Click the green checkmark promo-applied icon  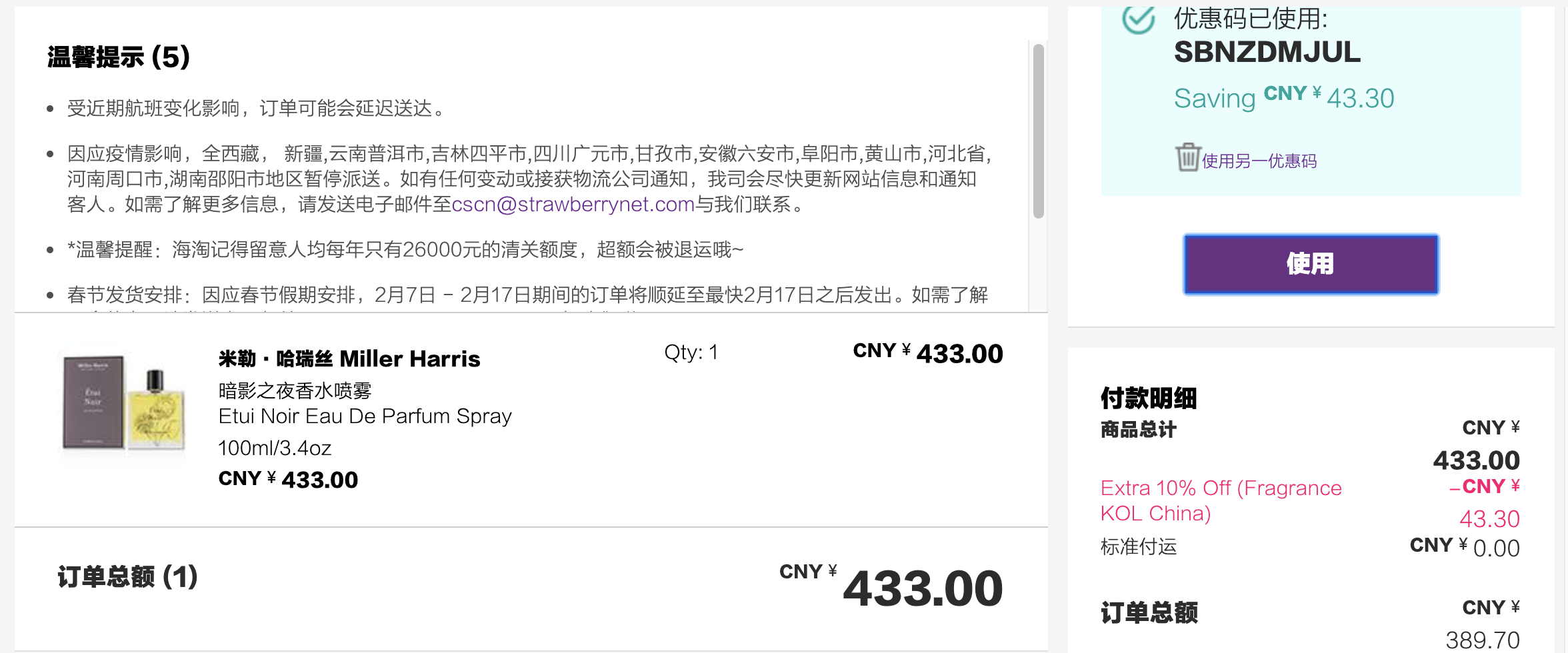1139,19
